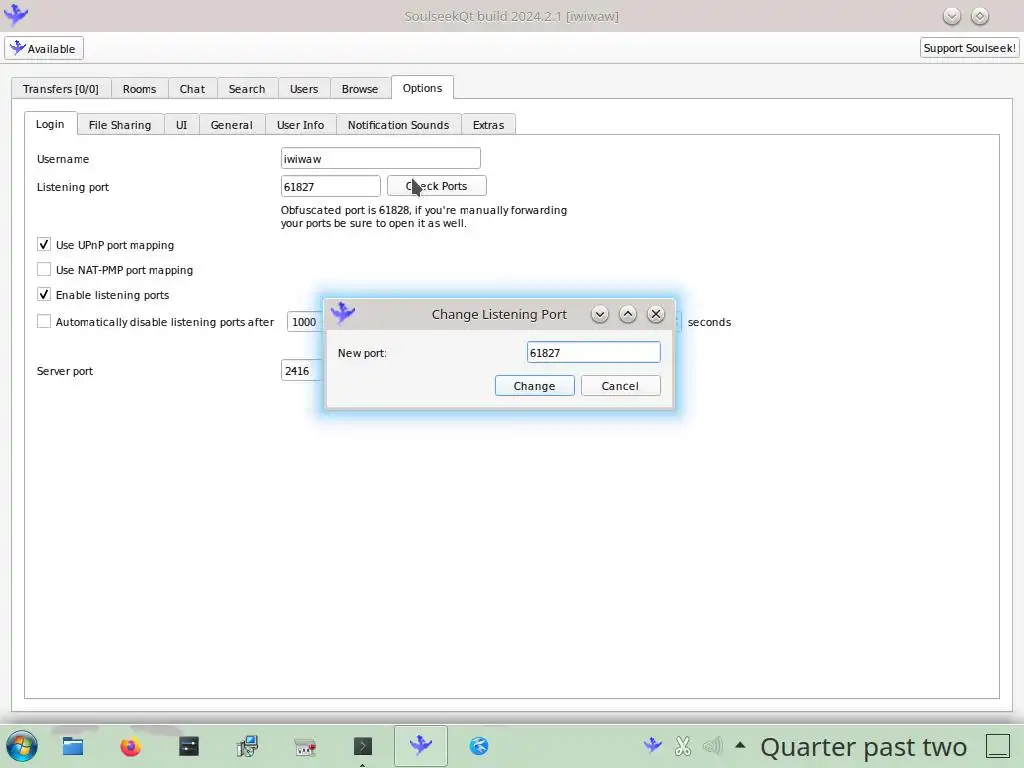Toggle Enable listening ports checkbox
The height and width of the screenshot is (768, 1024).
(x=44, y=294)
